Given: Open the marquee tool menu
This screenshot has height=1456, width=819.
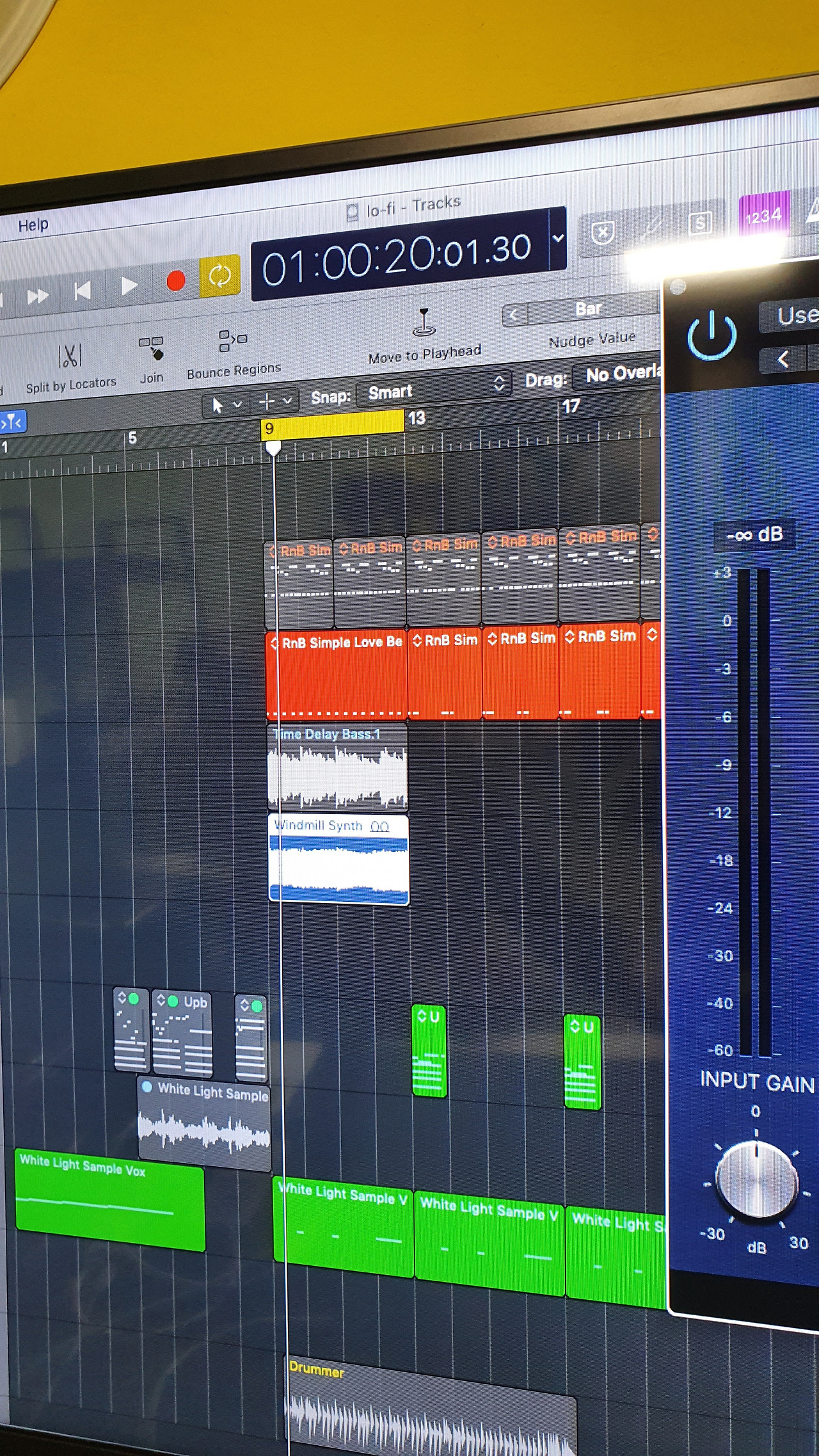Looking at the screenshot, I should 275,401.
